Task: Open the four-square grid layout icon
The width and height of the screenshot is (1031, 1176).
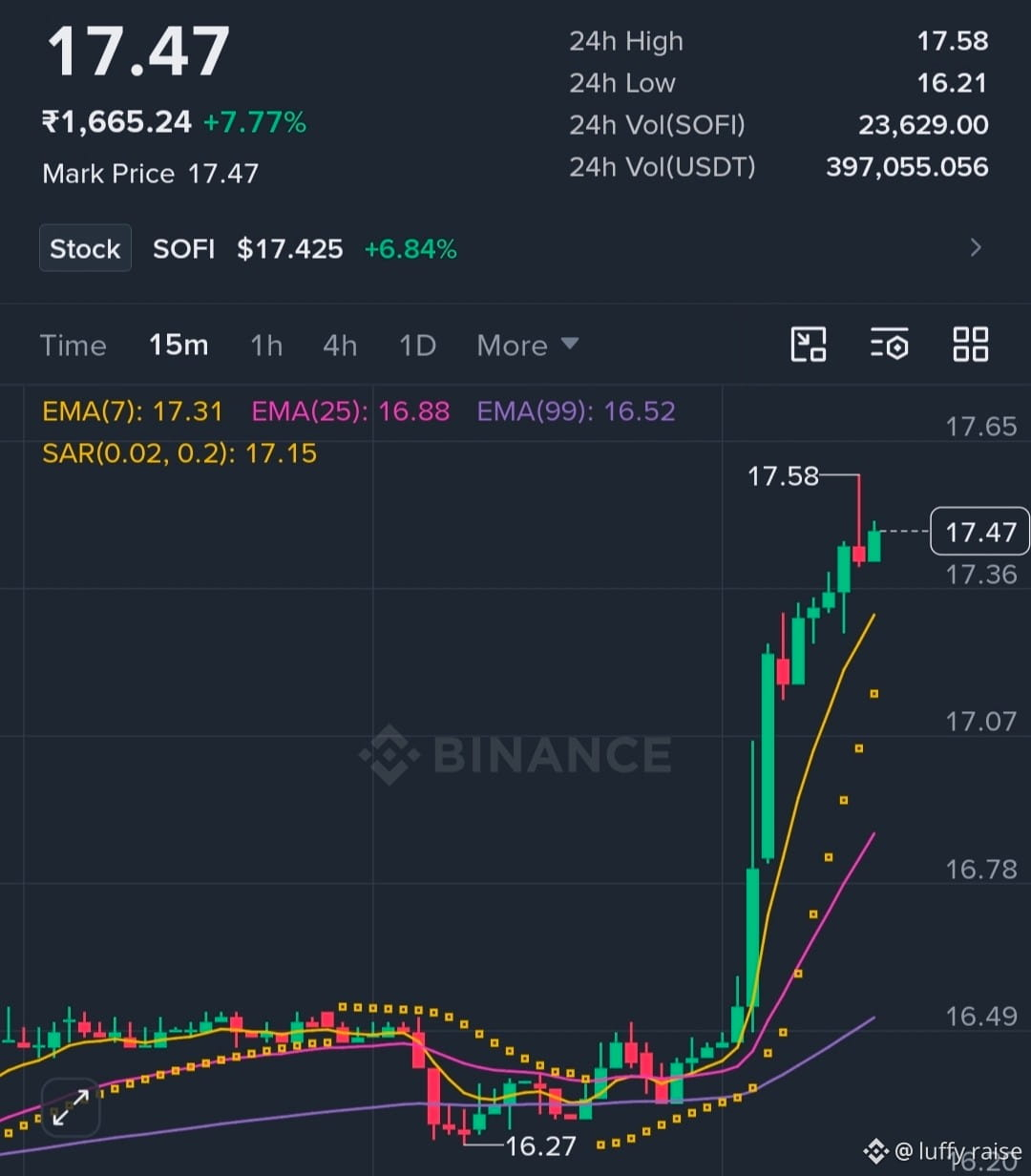Action: (x=971, y=344)
